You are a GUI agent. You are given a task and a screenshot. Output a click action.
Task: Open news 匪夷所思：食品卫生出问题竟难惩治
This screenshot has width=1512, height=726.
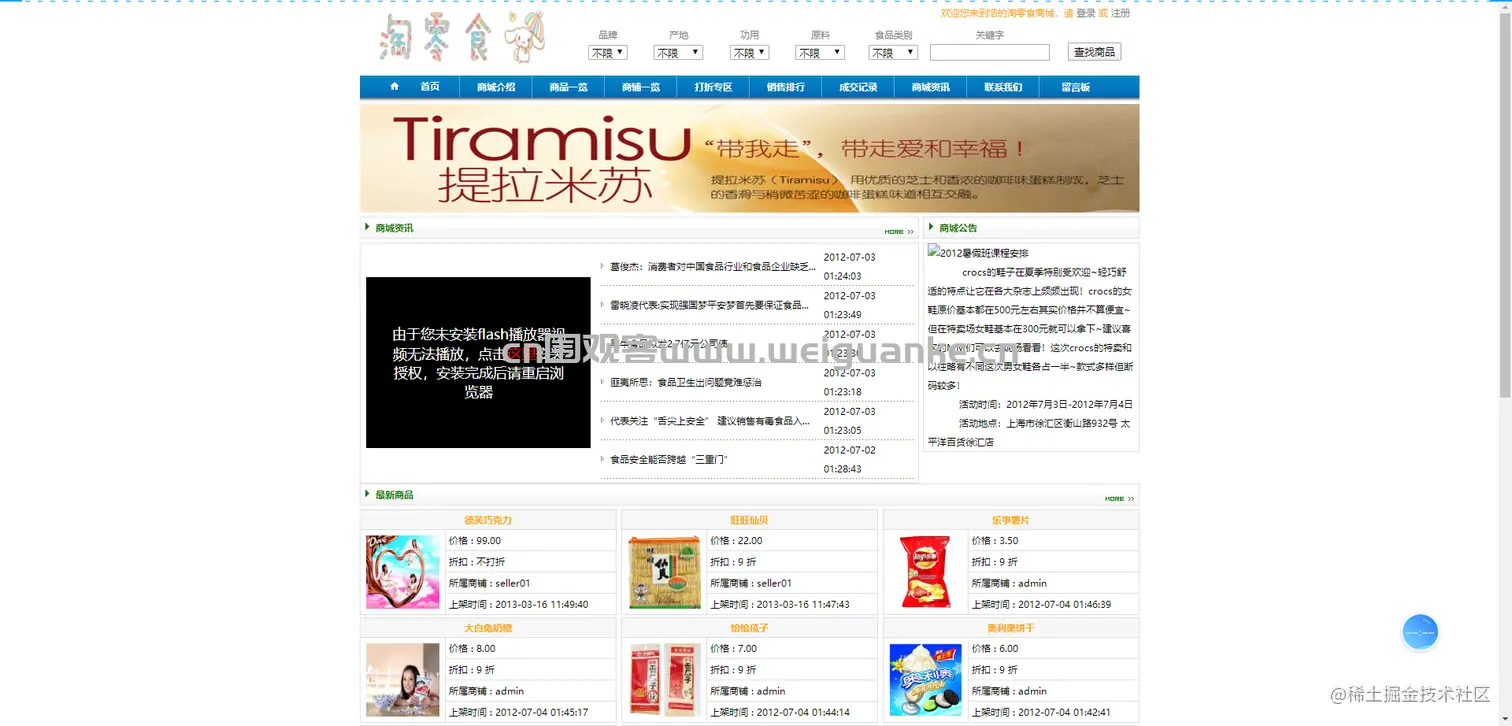click(686, 382)
